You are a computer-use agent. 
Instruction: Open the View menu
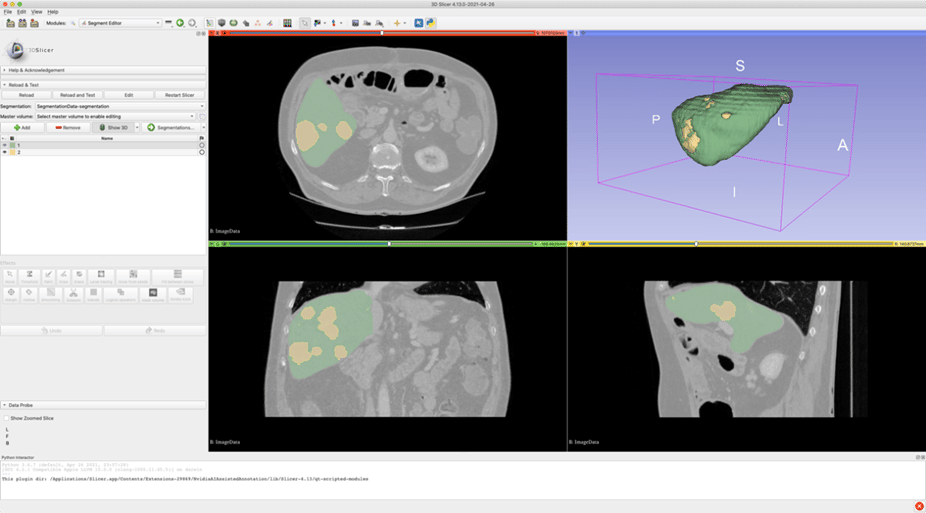pyautogui.click(x=36, y=12)
